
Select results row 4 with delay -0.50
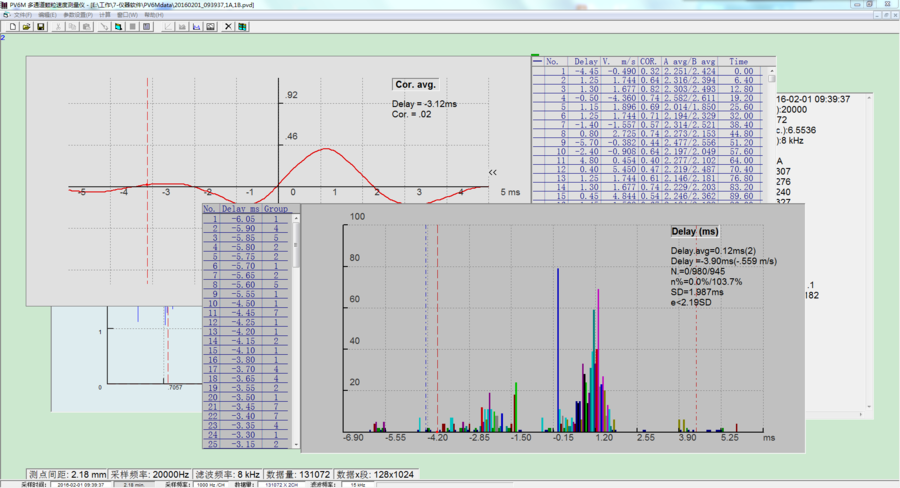[x=647, y=98]
